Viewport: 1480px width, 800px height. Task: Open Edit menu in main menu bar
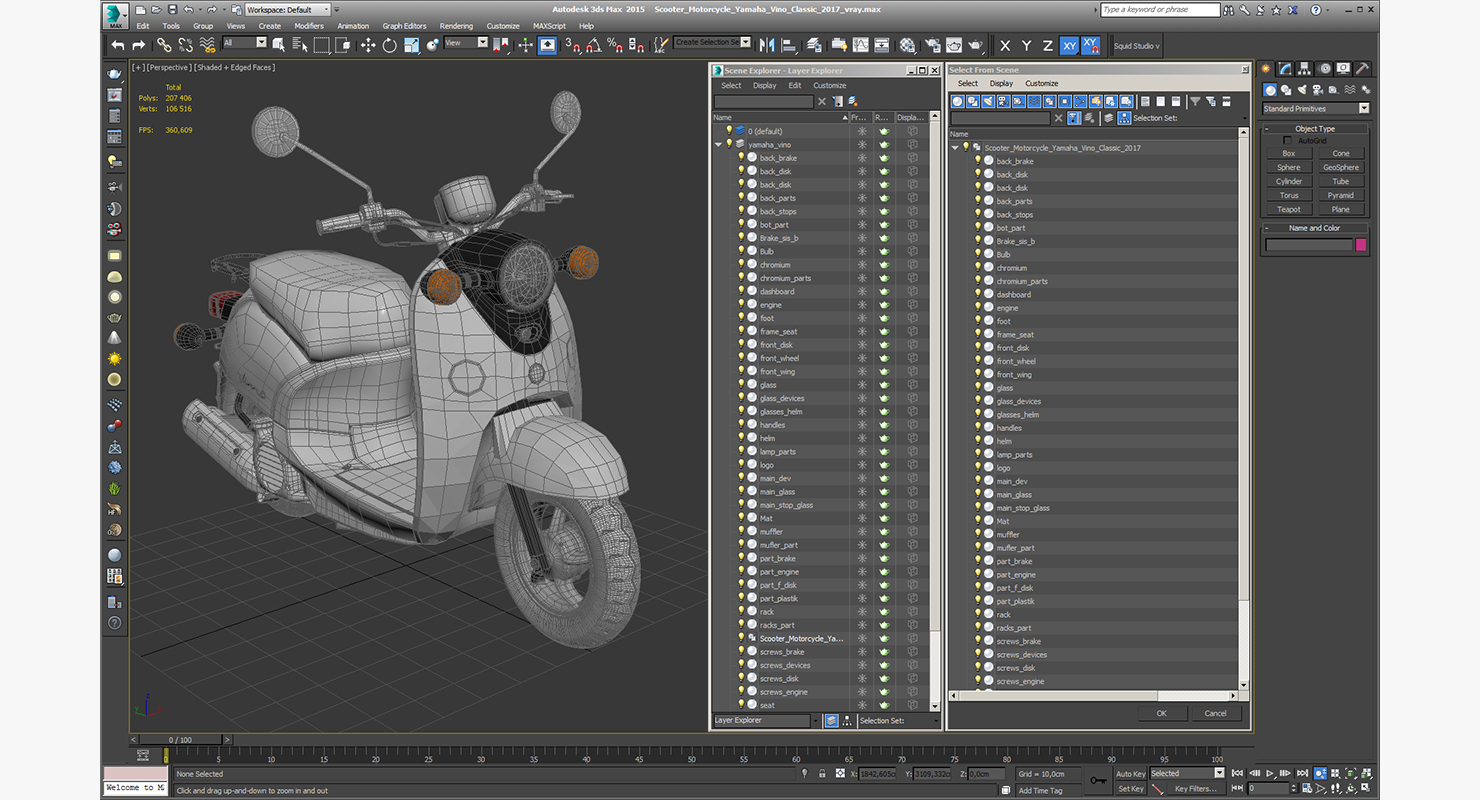click(143, 26)
